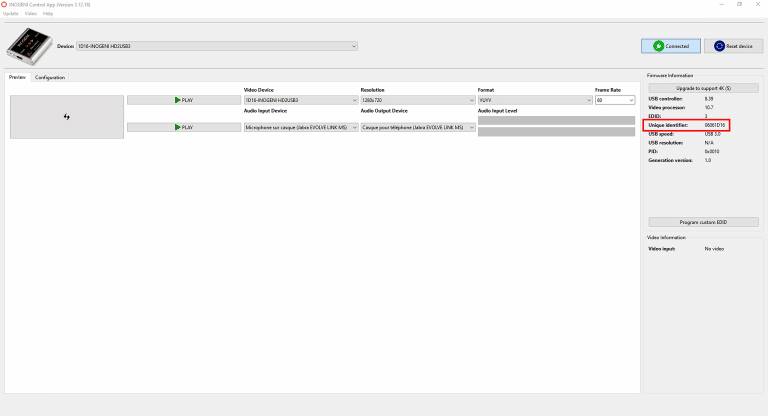The width and height of the screenshot is (768, 416).
Task: Click the Generation version value 1.0
Action: tap(708, 161)
